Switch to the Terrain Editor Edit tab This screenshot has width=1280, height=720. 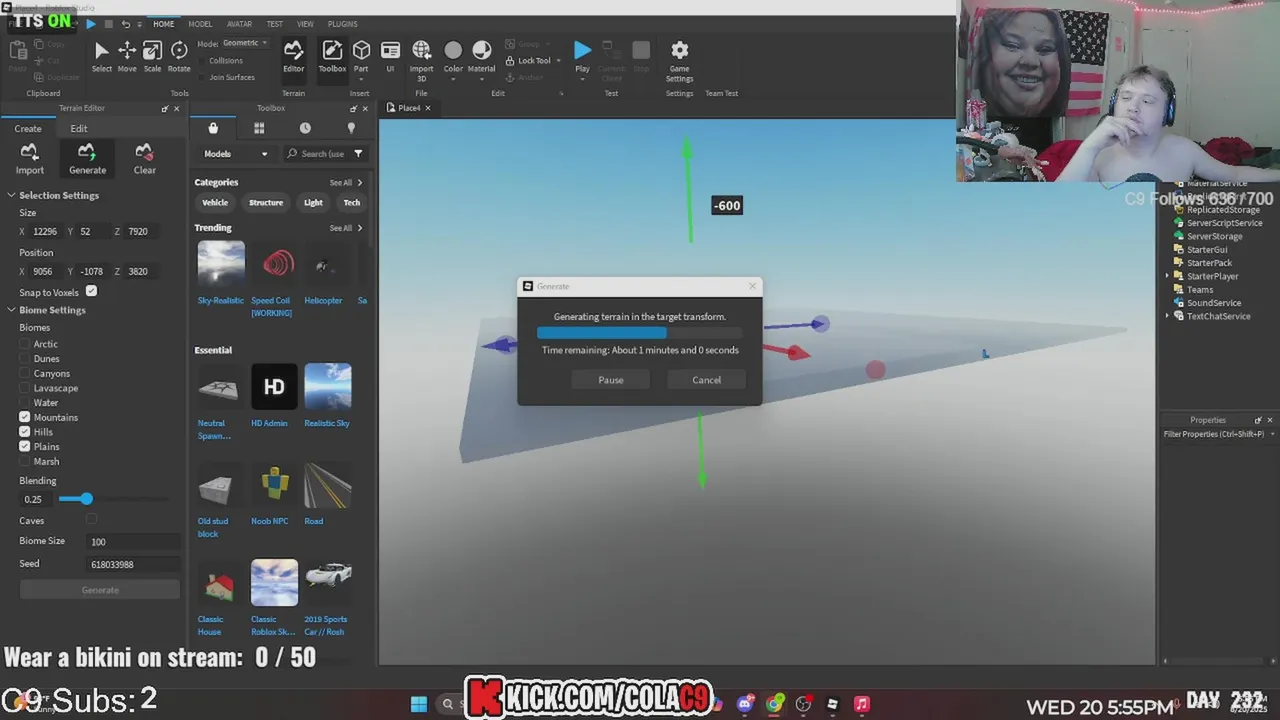(x=79, y=128)
